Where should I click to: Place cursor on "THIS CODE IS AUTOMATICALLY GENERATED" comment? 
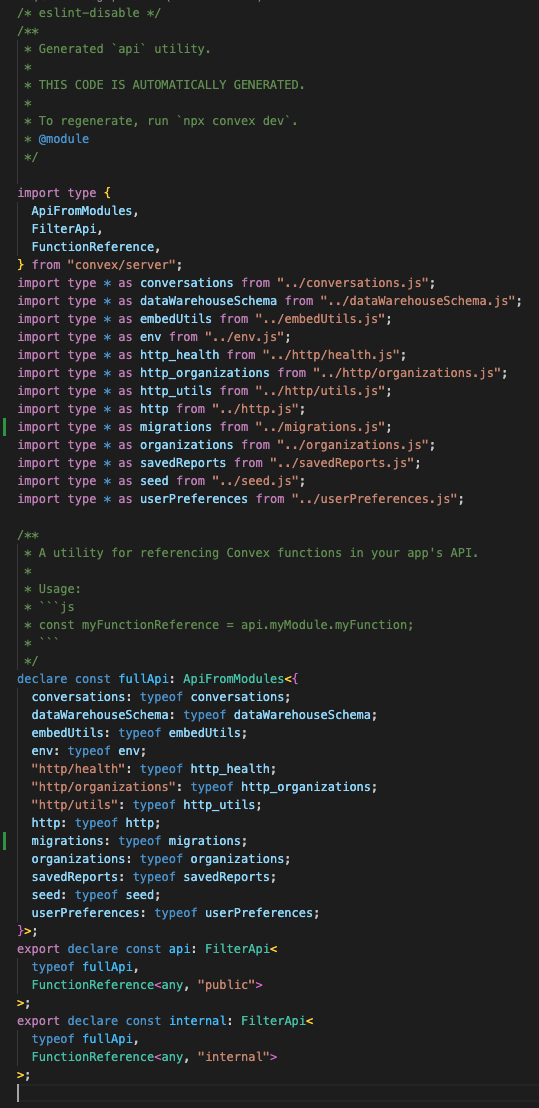click(172, 85)
